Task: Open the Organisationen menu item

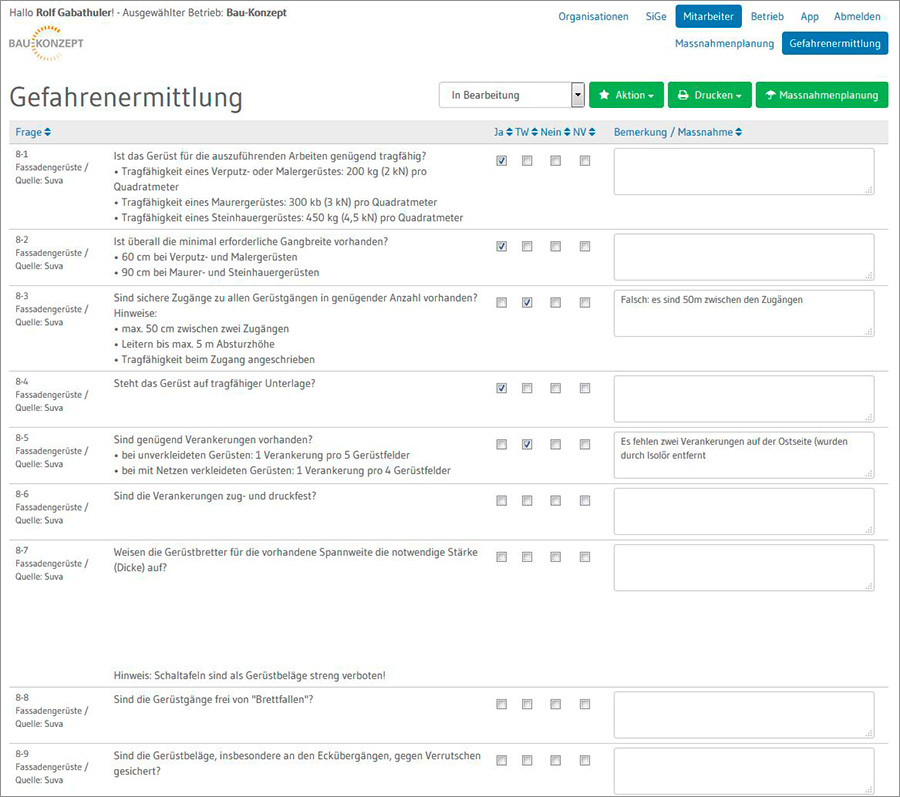Action: (593, 17)
